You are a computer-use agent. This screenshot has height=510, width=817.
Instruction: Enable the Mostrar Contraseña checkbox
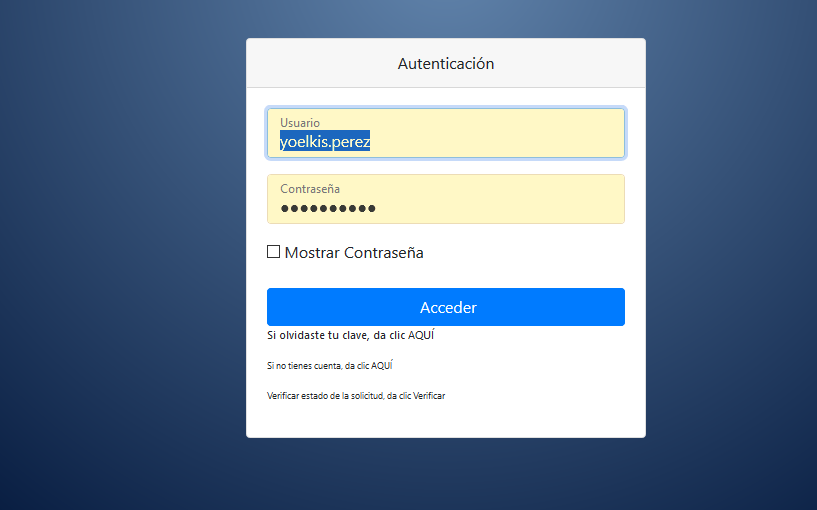274,252
